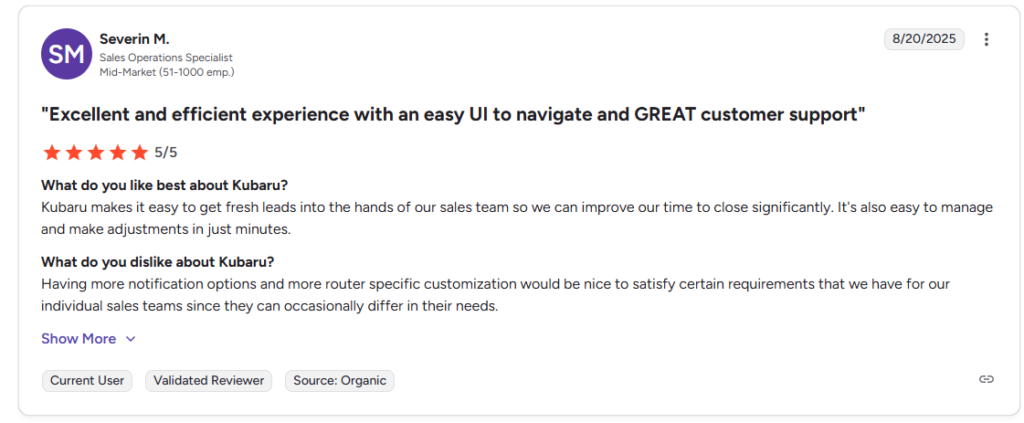Screen dimensions: 1024x423
Task: Select the Validated Reviewer tag
Action: pyautogui.click(x=209, y=380)
